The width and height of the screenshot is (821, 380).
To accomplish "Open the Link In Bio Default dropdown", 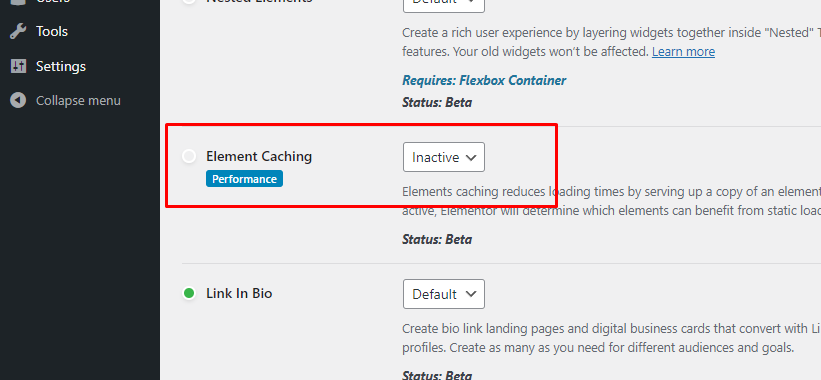I will coord(444,294).
